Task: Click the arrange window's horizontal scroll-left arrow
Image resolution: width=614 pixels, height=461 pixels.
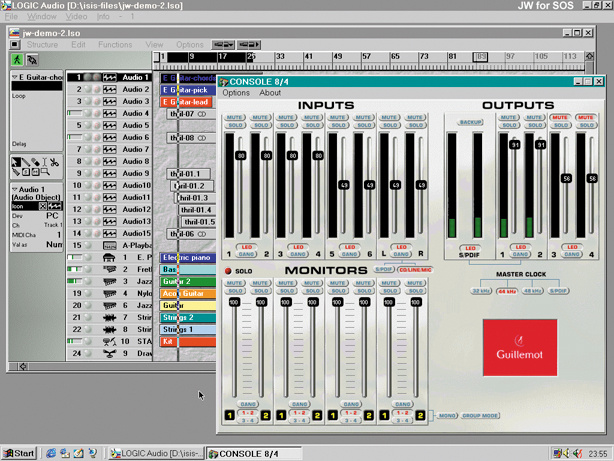Action: coord(23,367)
